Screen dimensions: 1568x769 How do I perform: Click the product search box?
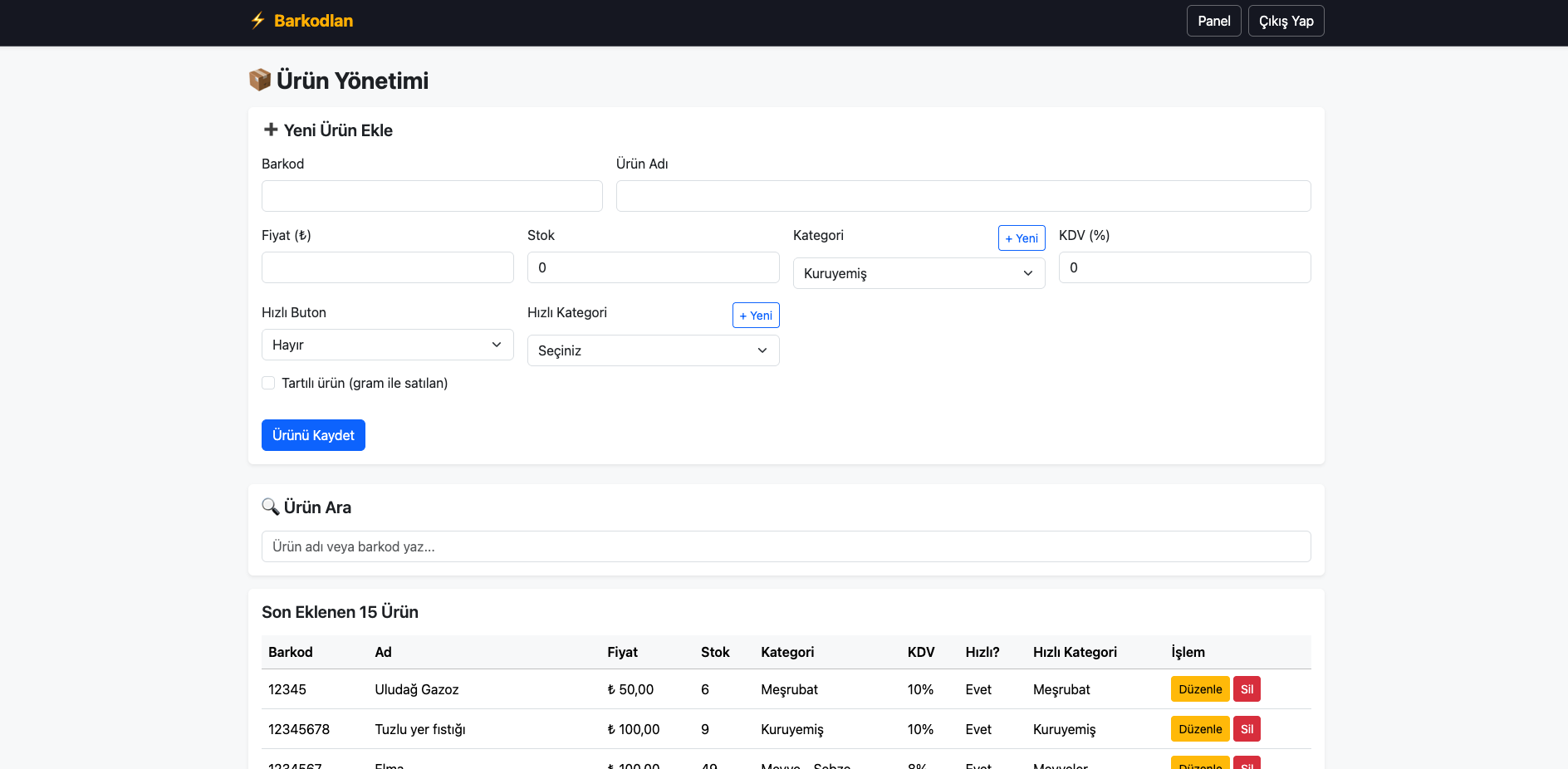coord(786,546)
